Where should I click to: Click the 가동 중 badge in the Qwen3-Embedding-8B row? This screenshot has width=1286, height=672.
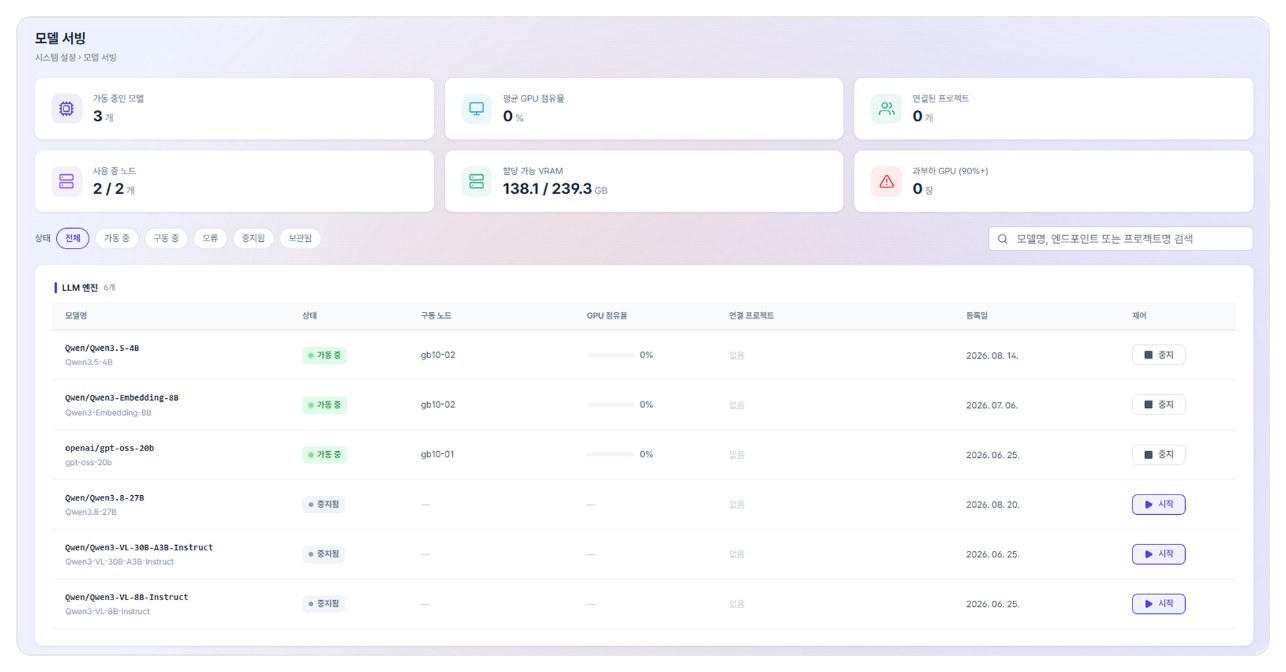click(x=325, y=405)
